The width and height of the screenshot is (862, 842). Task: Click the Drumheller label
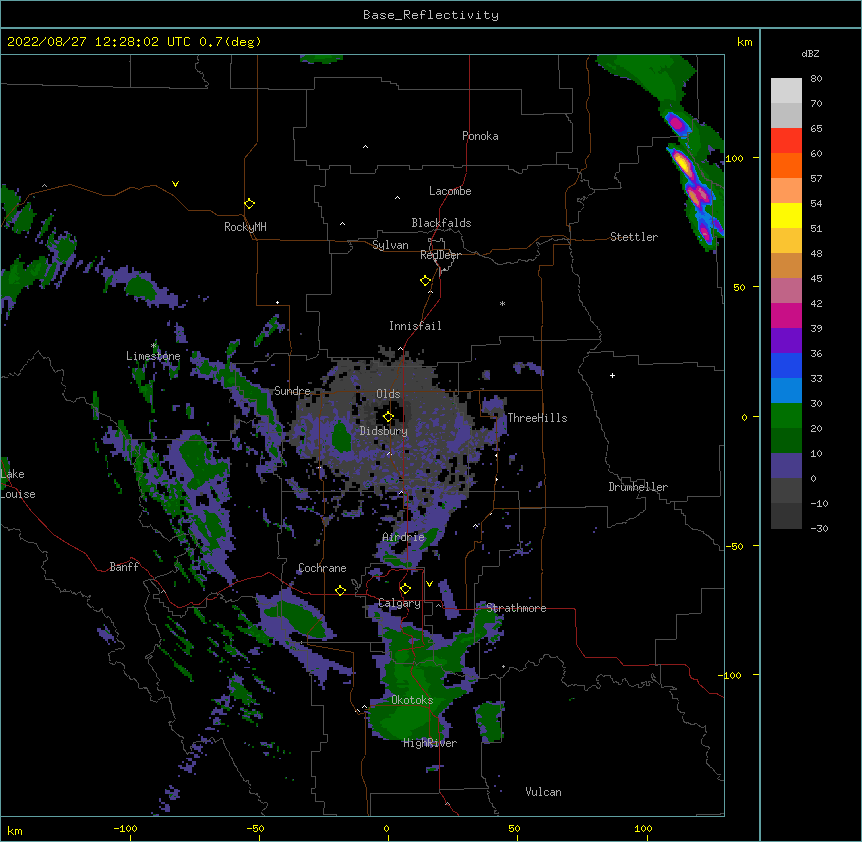point(638,487)
